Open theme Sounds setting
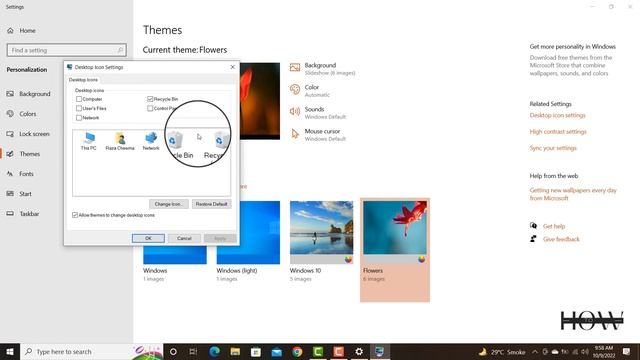640x360 pixels. pyautogui.click(x=318, y=113)
